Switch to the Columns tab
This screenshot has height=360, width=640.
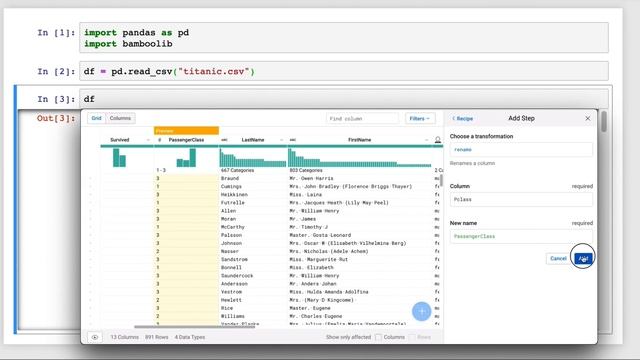point(120,118)
